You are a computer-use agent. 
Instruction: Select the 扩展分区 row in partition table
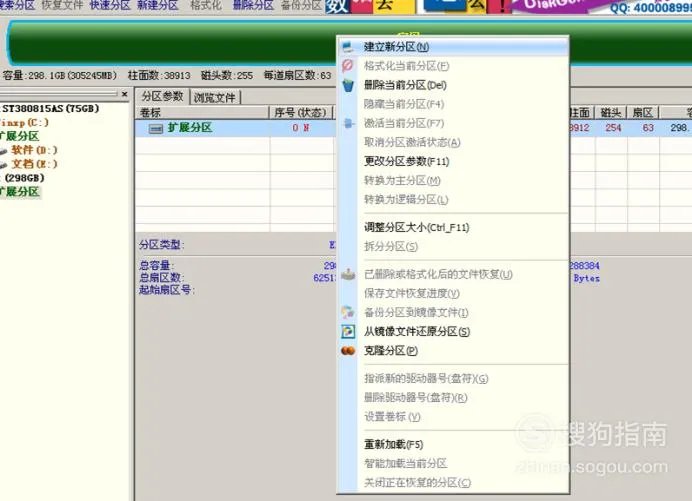point(236,128)
